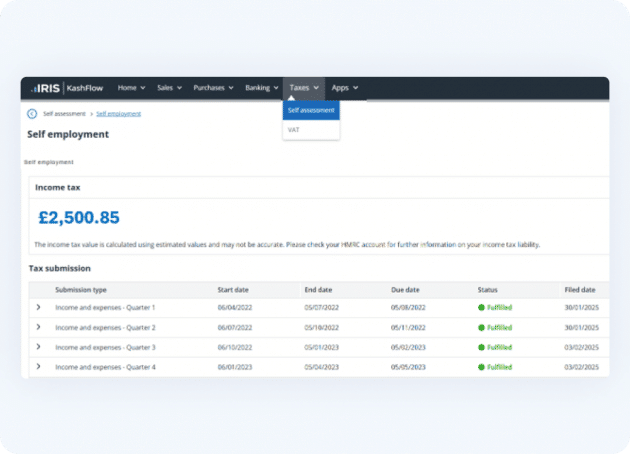Click Quarter 4 filed date 03/02/2025

[581, 367]
